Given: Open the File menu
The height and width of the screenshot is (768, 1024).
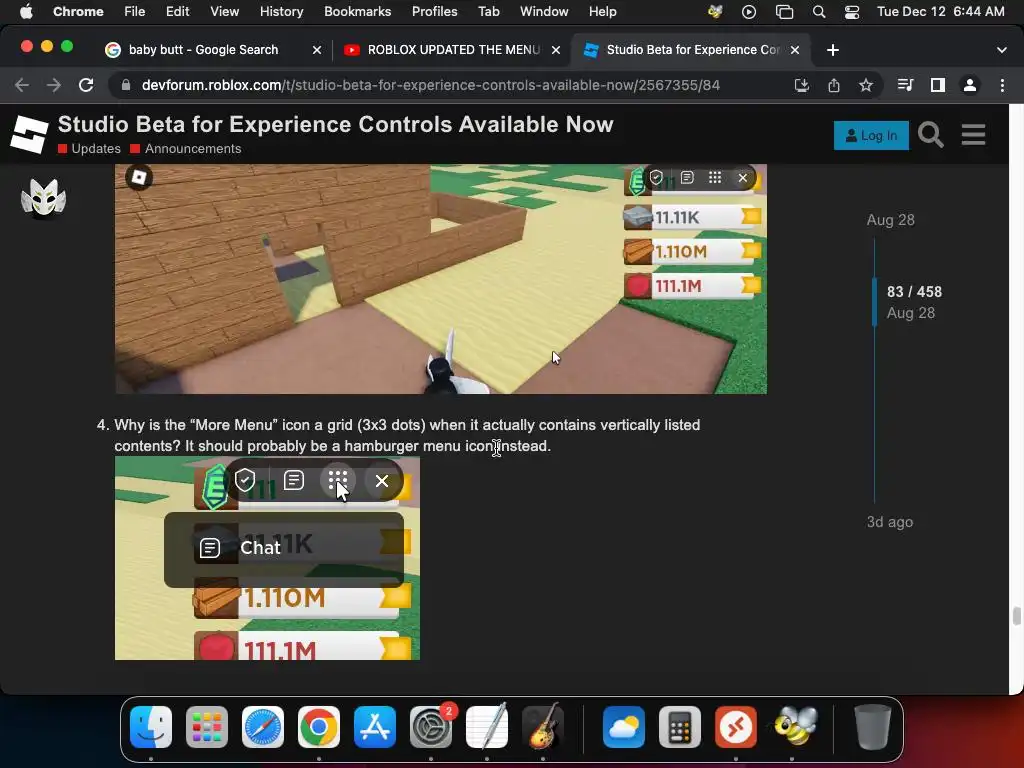Looking at the screenshot, I should click(x=135, y=11).
